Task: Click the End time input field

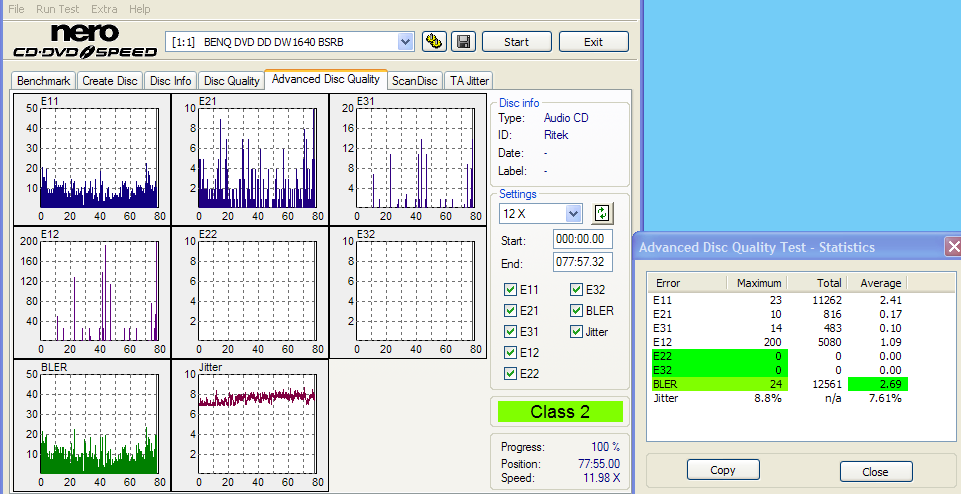Action: [582, 262]
